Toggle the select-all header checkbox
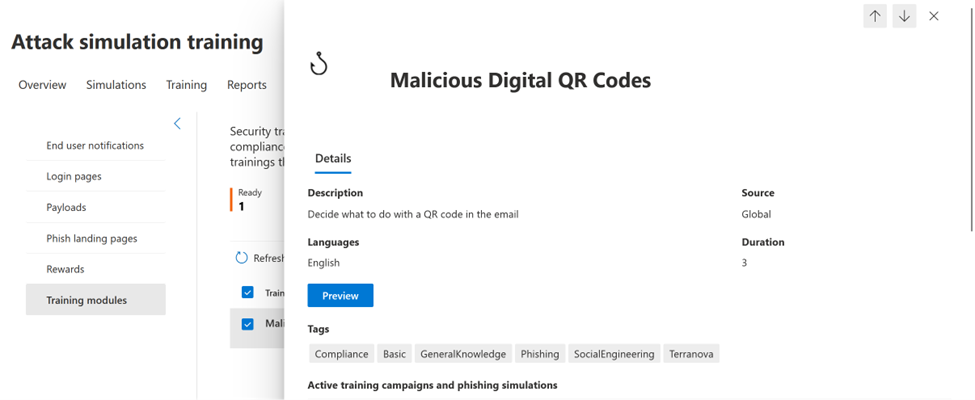This screenshot has width=975, height=400. (x=247, y=292)
